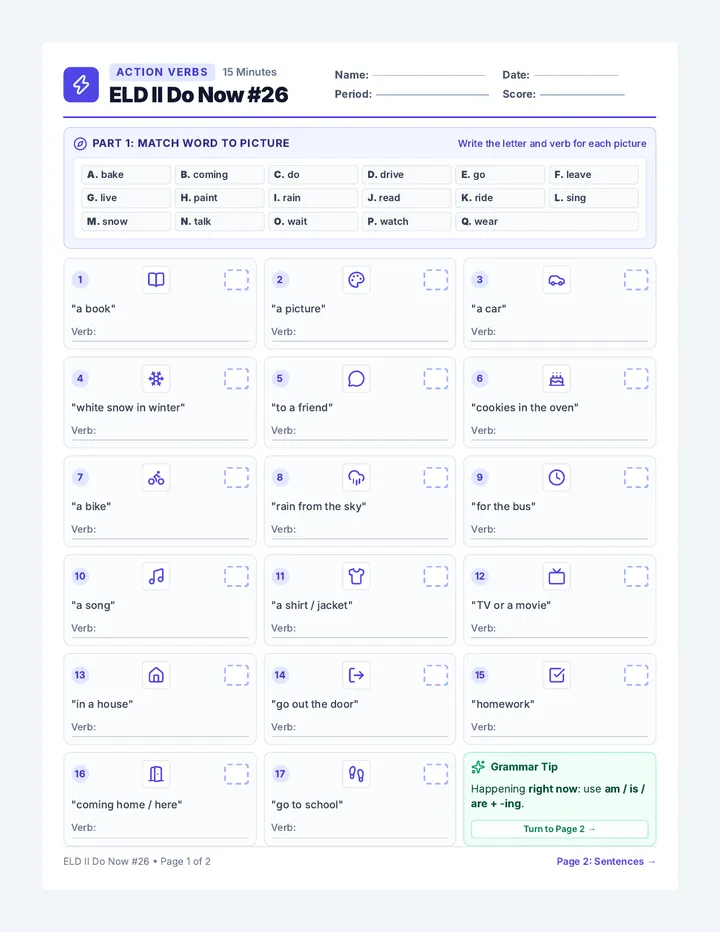Click the dashed answer box in card 4
Screen dimensions: 720x932
(236, 379)
